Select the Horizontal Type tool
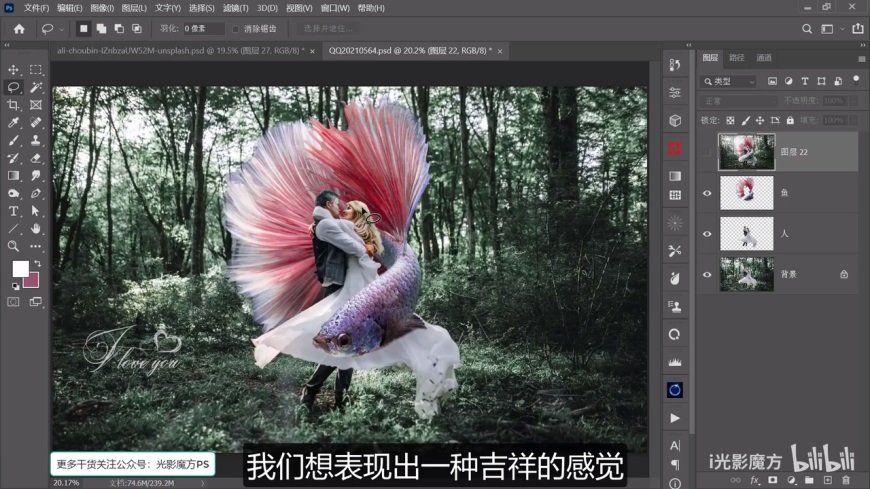 coord(13,211)
